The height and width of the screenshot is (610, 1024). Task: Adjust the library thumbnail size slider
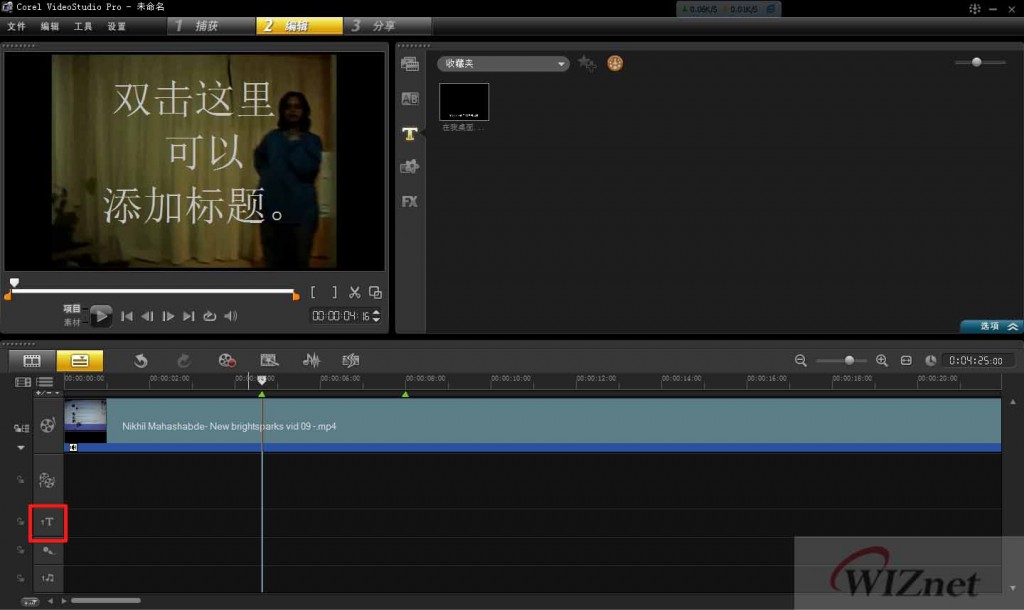[976, 62]
